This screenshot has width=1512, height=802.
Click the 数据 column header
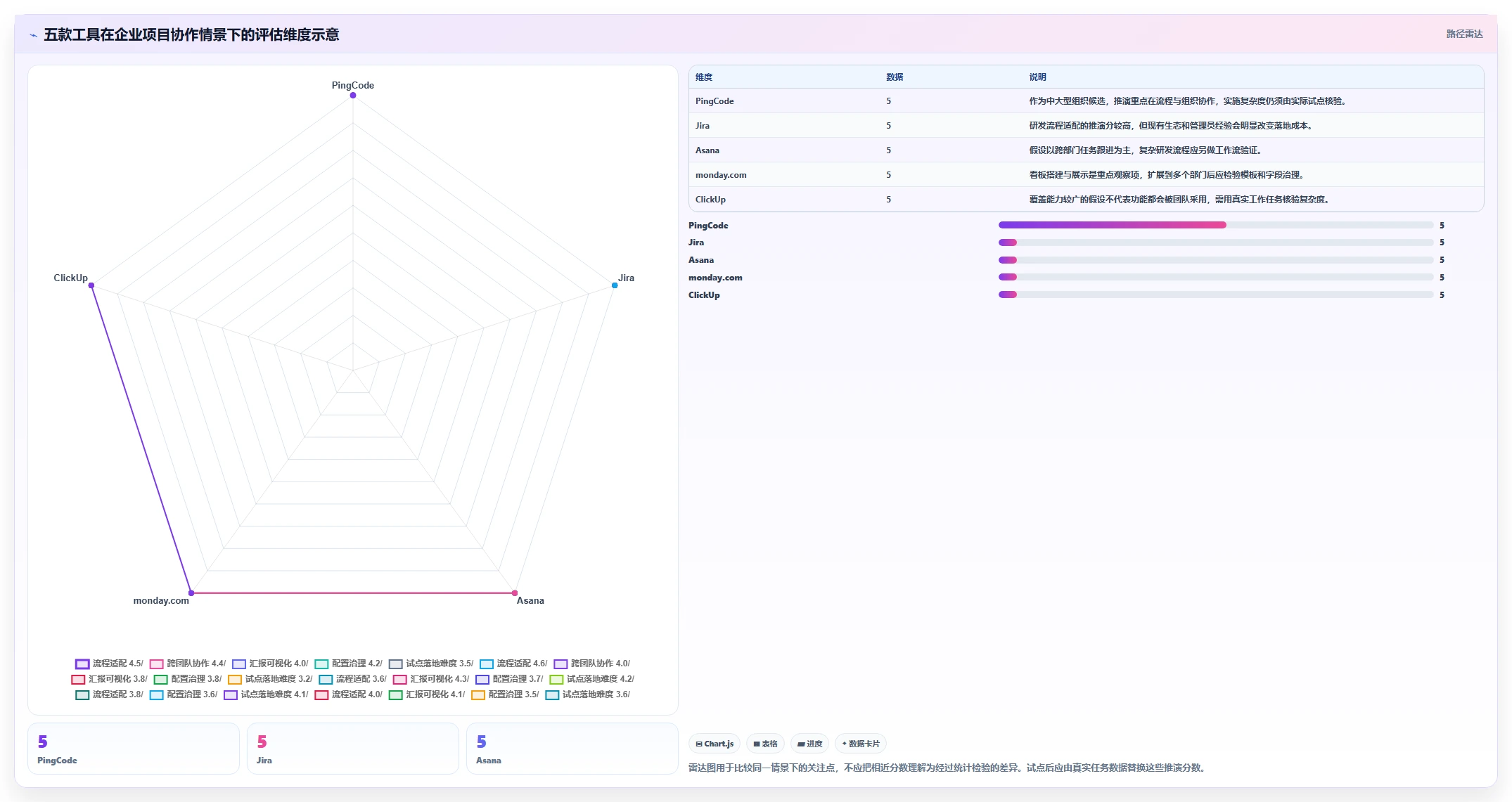point(895,77)
